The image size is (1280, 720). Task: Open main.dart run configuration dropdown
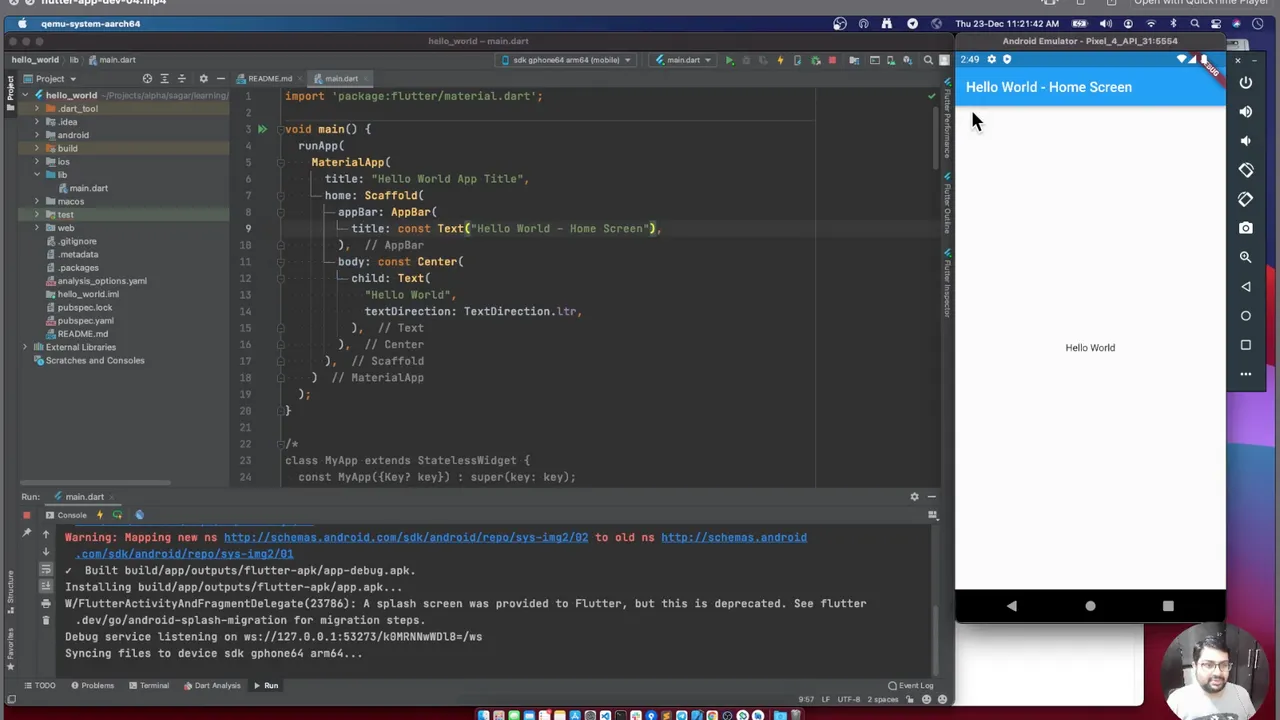point(683,60)
